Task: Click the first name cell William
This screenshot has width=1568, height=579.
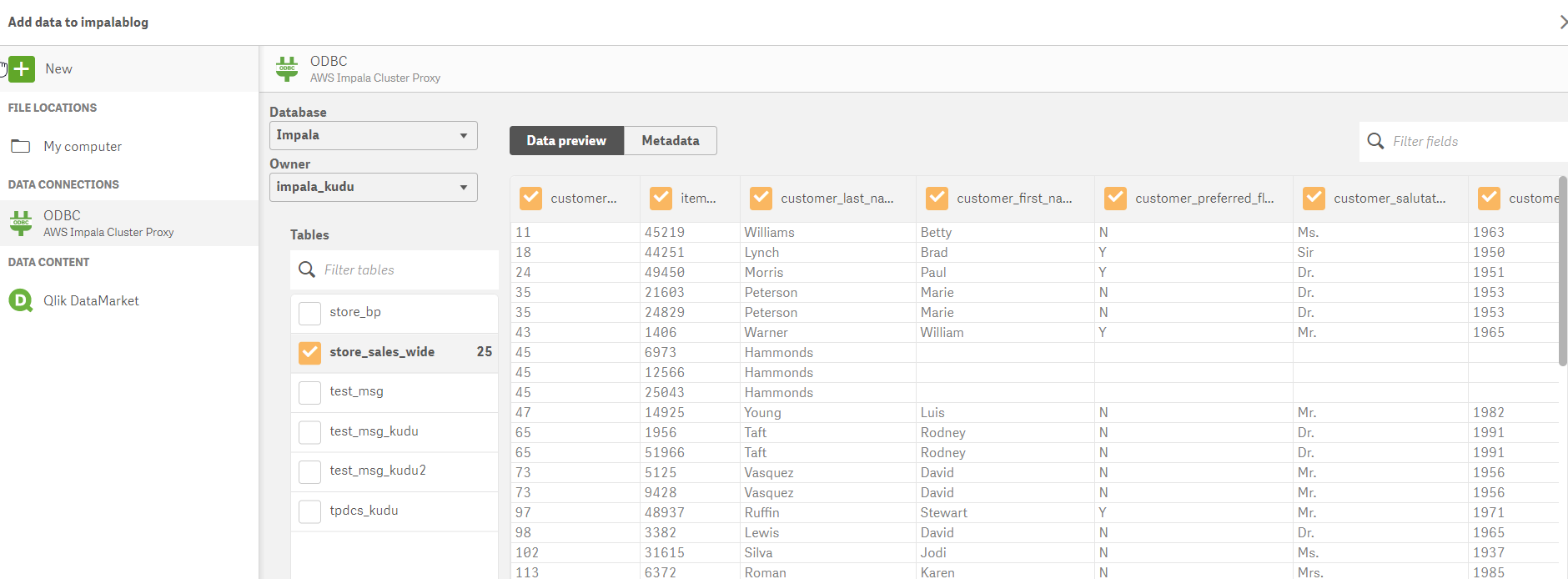Action: click(942, 333)
